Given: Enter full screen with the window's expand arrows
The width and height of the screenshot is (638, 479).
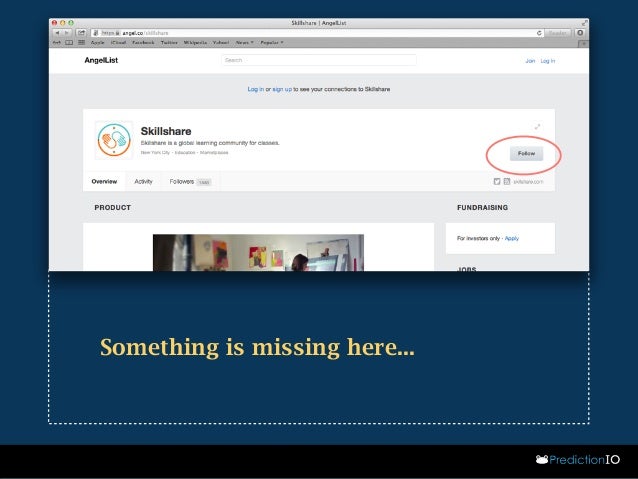Looking at the screenshot, I should coord(584,23).
